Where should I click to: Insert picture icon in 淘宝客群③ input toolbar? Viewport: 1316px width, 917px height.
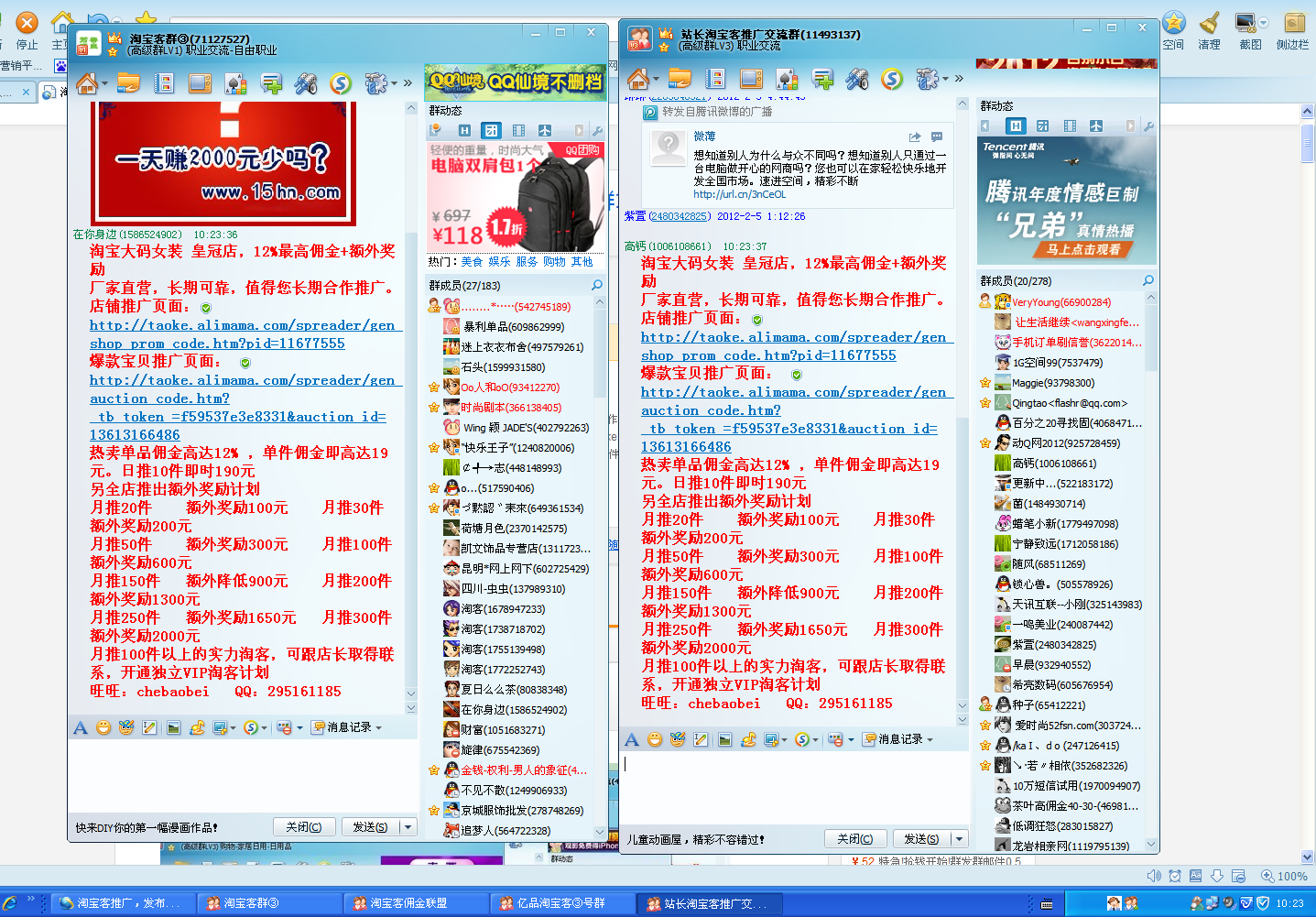(173, 727)
